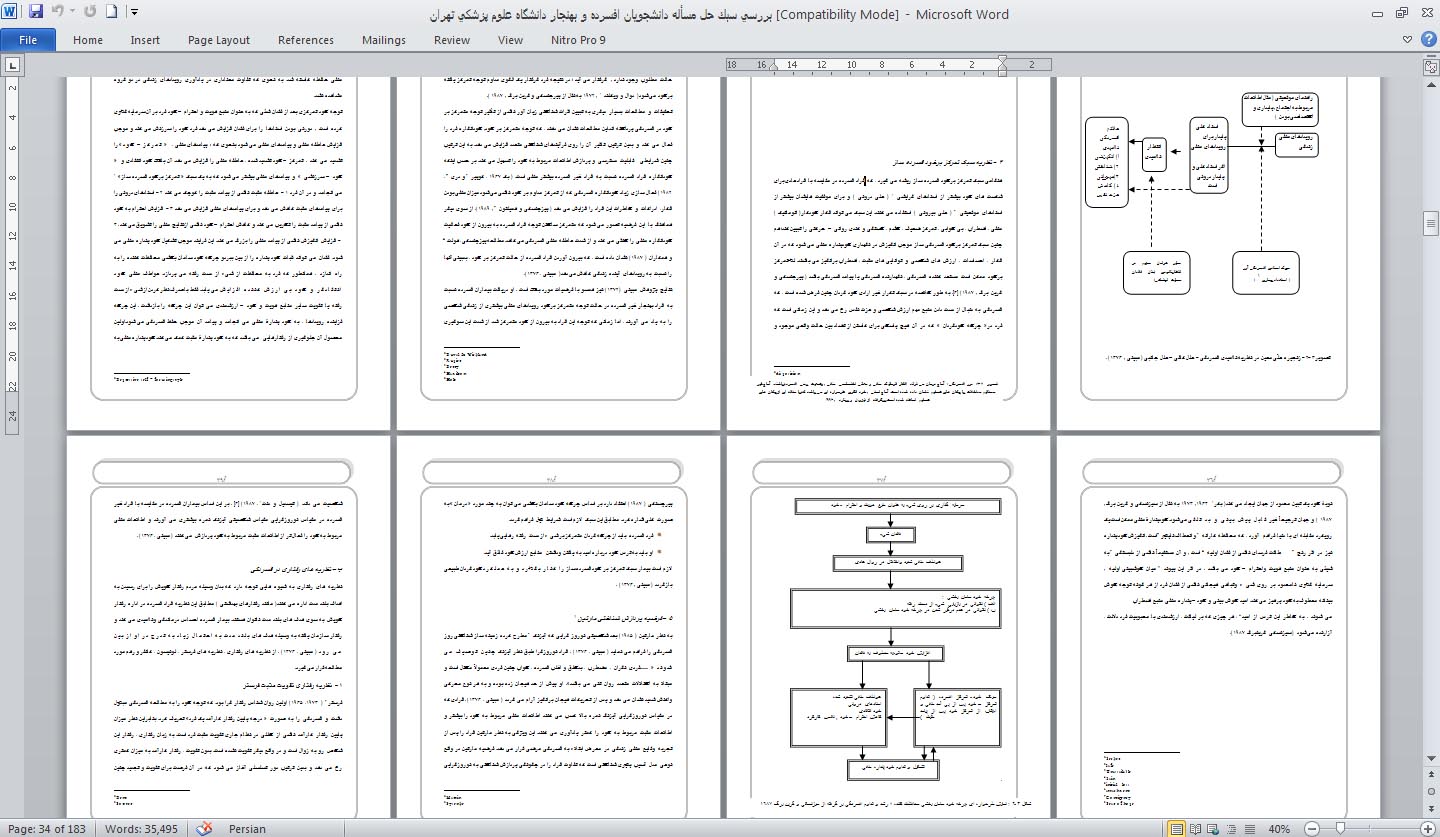This screenshot has width=1440, height=837.
Task: Expand the Customize Quick Access Toolbar dropdown
Action: pyautogui.click(x=135, y=14)
